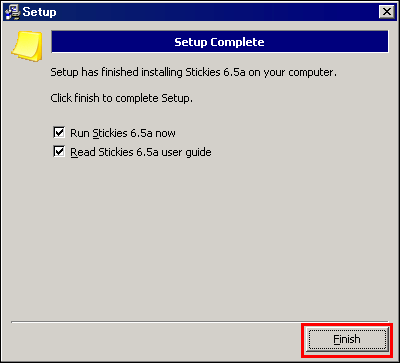
Task: Close the Setup dialog window
Action: [x=386, y=12]
